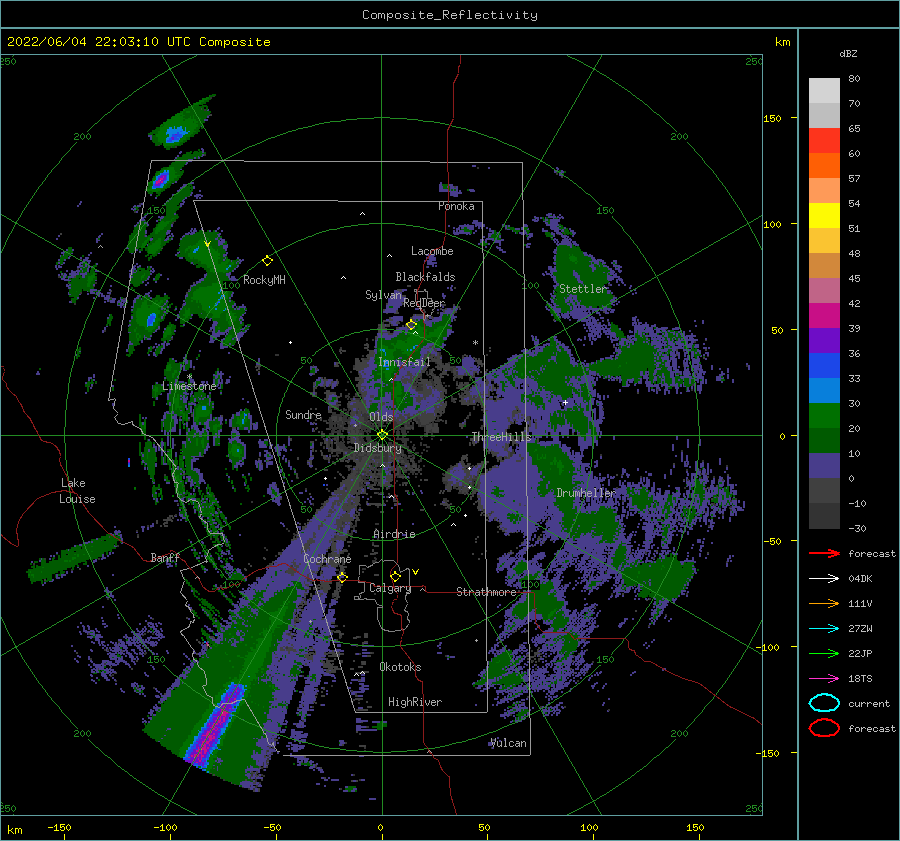Click the purple 36–39 dBZ swatch
The width and height of the screenshot is (900, 841).
pyautogui.click(x=824, y=340)
